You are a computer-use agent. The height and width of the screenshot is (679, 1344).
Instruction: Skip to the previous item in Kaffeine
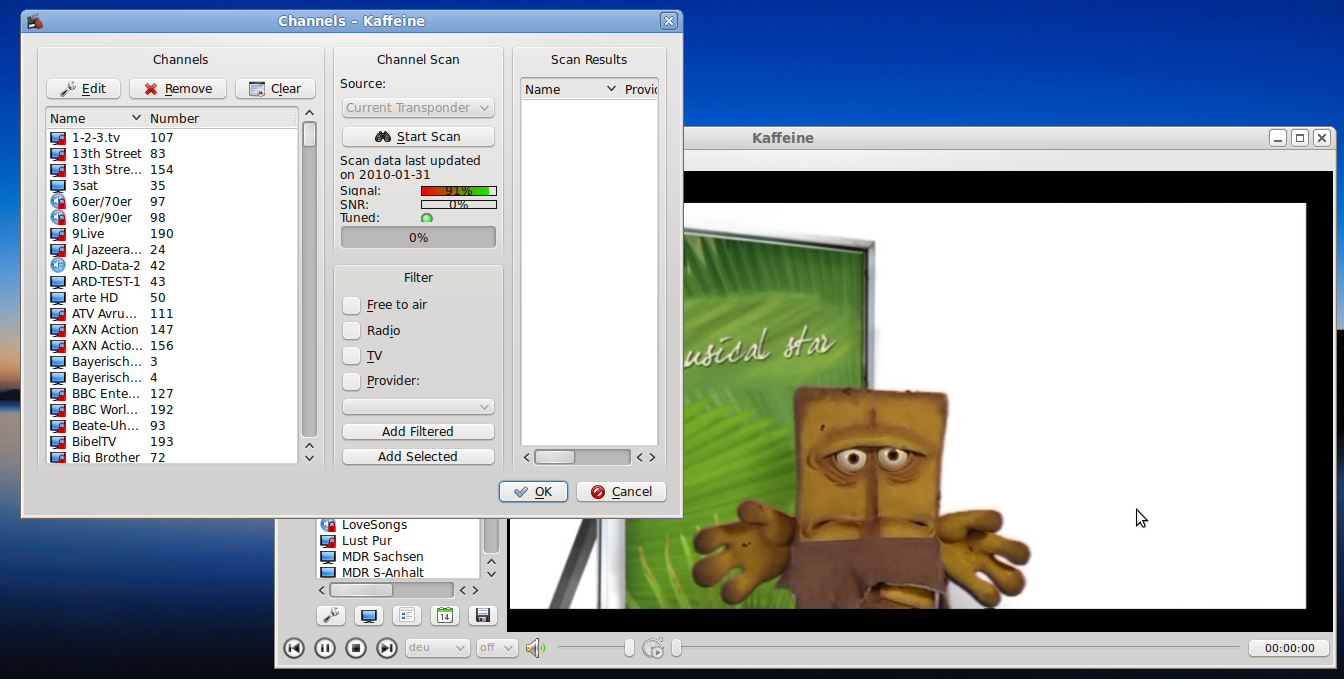(294, 648)
